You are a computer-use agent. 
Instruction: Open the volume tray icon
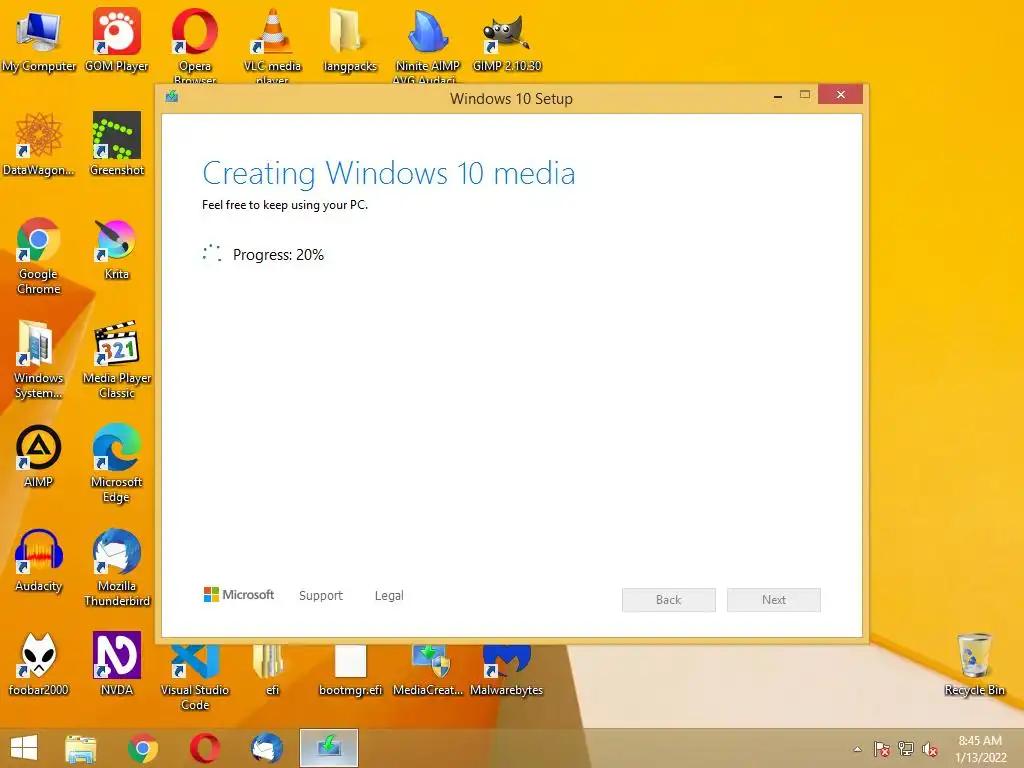point(930,749)
